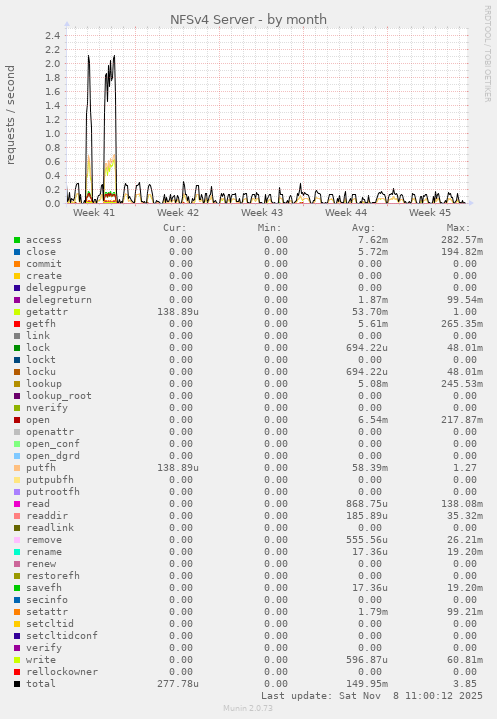Click the Last update timestamp text

pyautogui.click(x=372, y=696)
